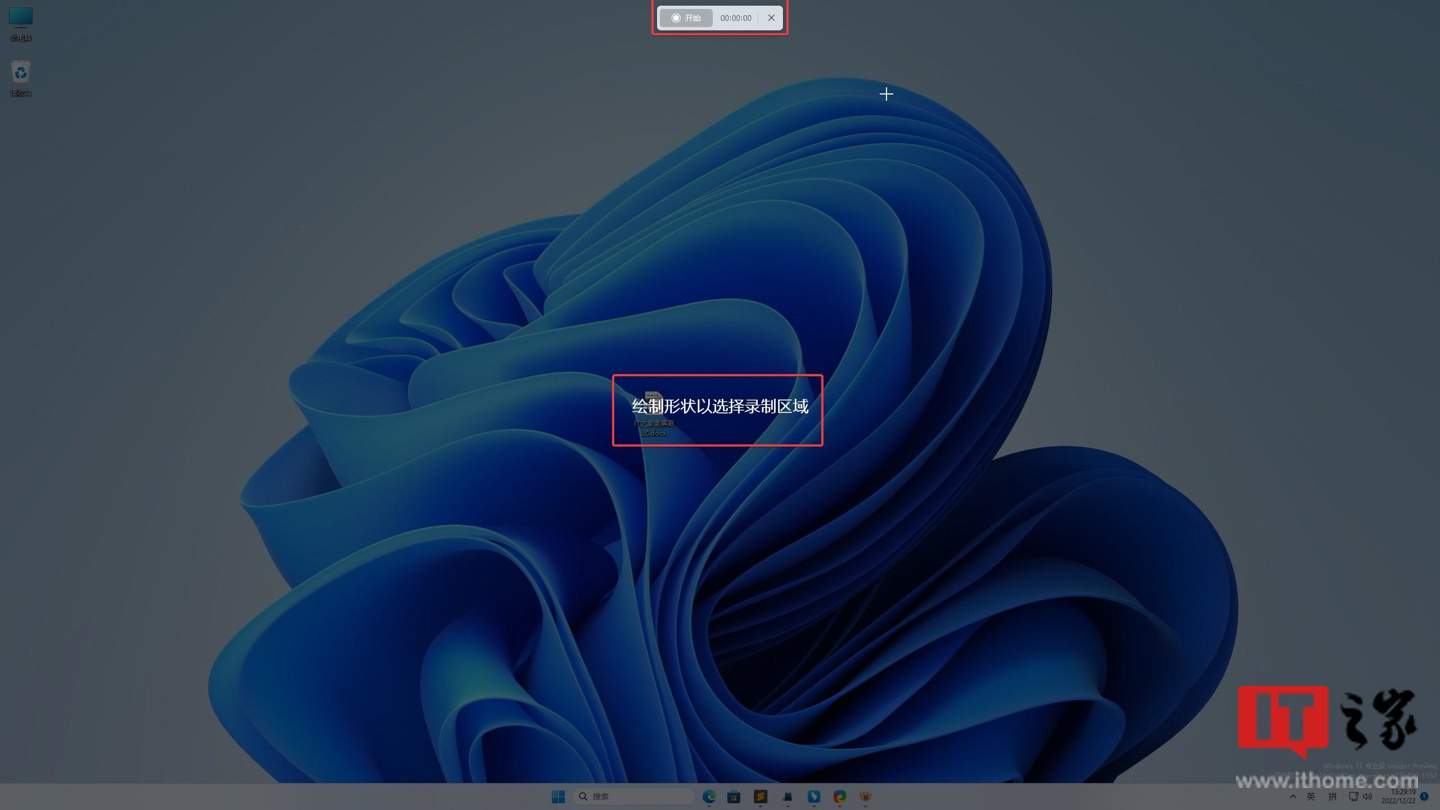Launch Microsoft Edge from the taskbar

point(709,797)
